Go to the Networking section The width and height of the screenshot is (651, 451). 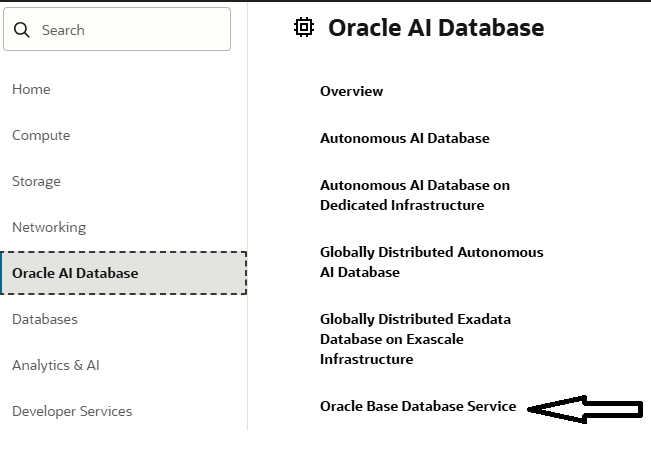pos(49,227)
